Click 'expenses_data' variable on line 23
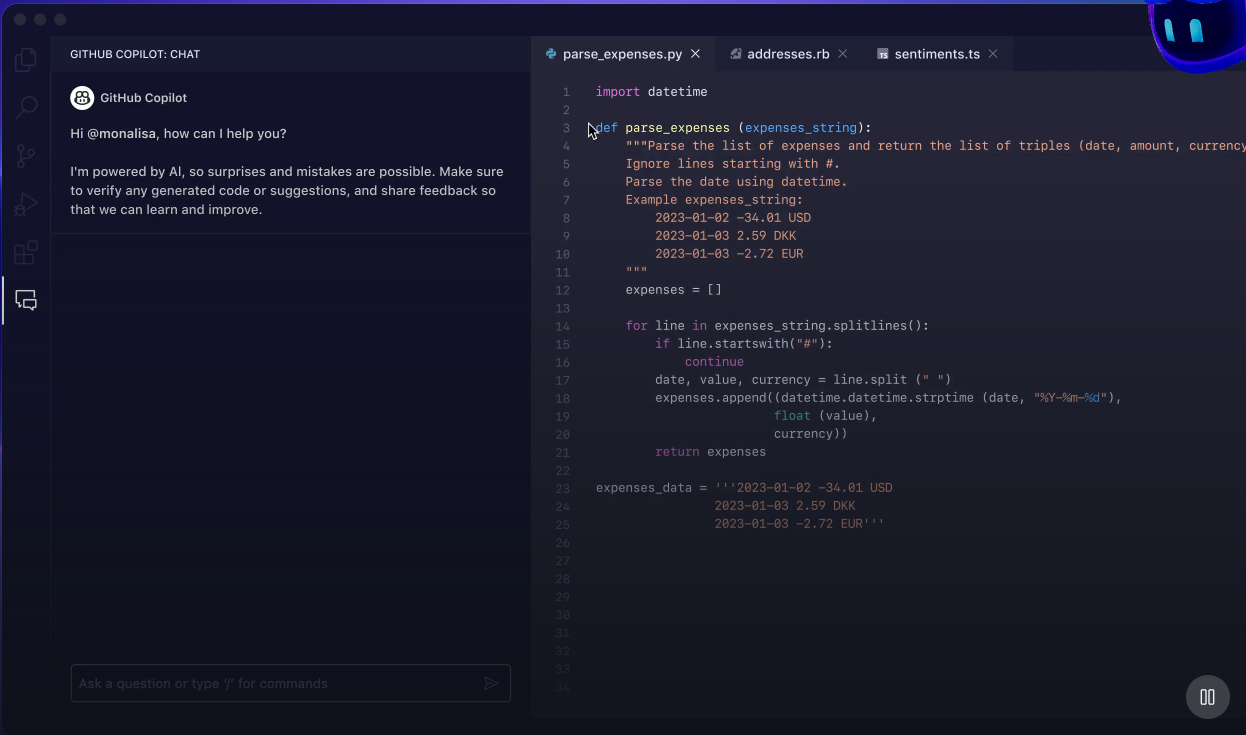The image size is (1246, 735). 644,488
